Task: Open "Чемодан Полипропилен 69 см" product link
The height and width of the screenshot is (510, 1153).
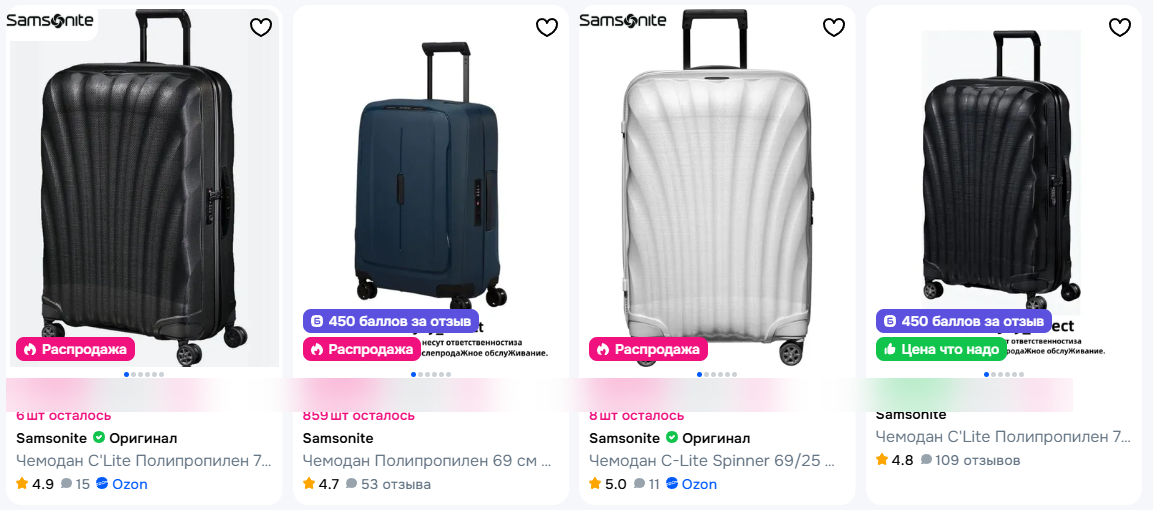Action: (427, 461)
